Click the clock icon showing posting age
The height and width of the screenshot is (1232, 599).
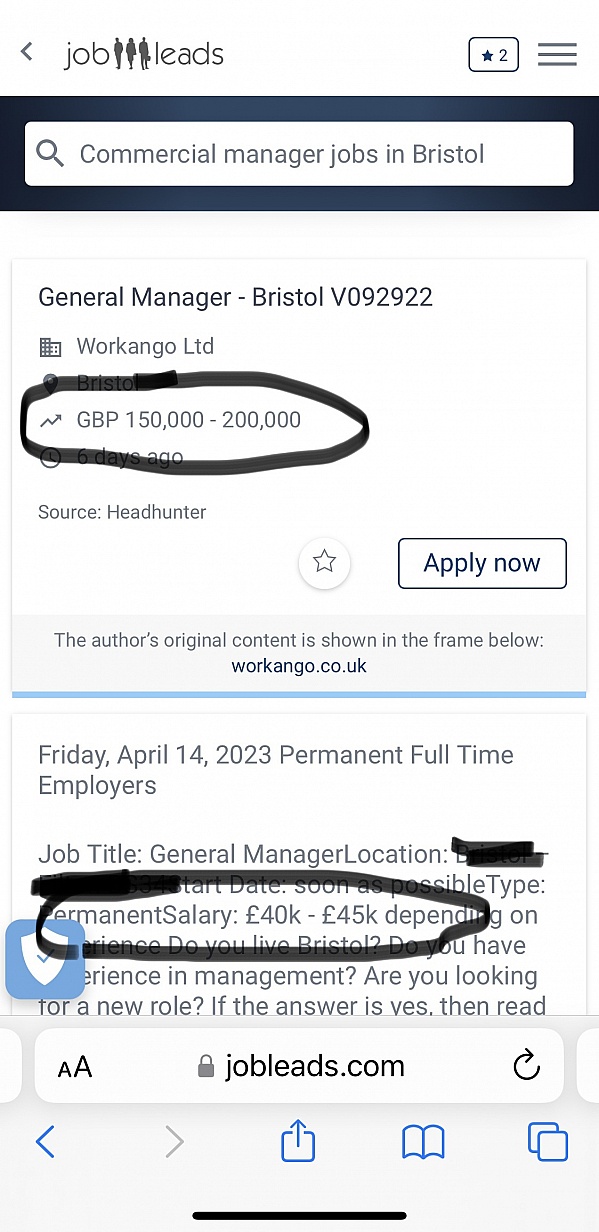(50, 457)
